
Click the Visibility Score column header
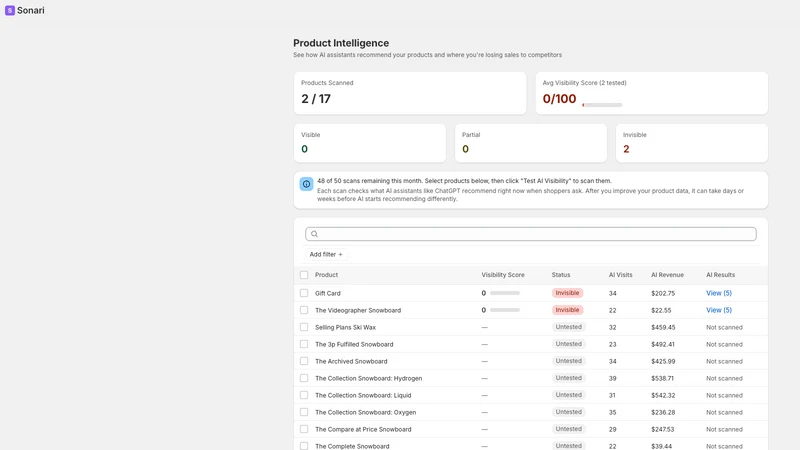coord(503,275)
